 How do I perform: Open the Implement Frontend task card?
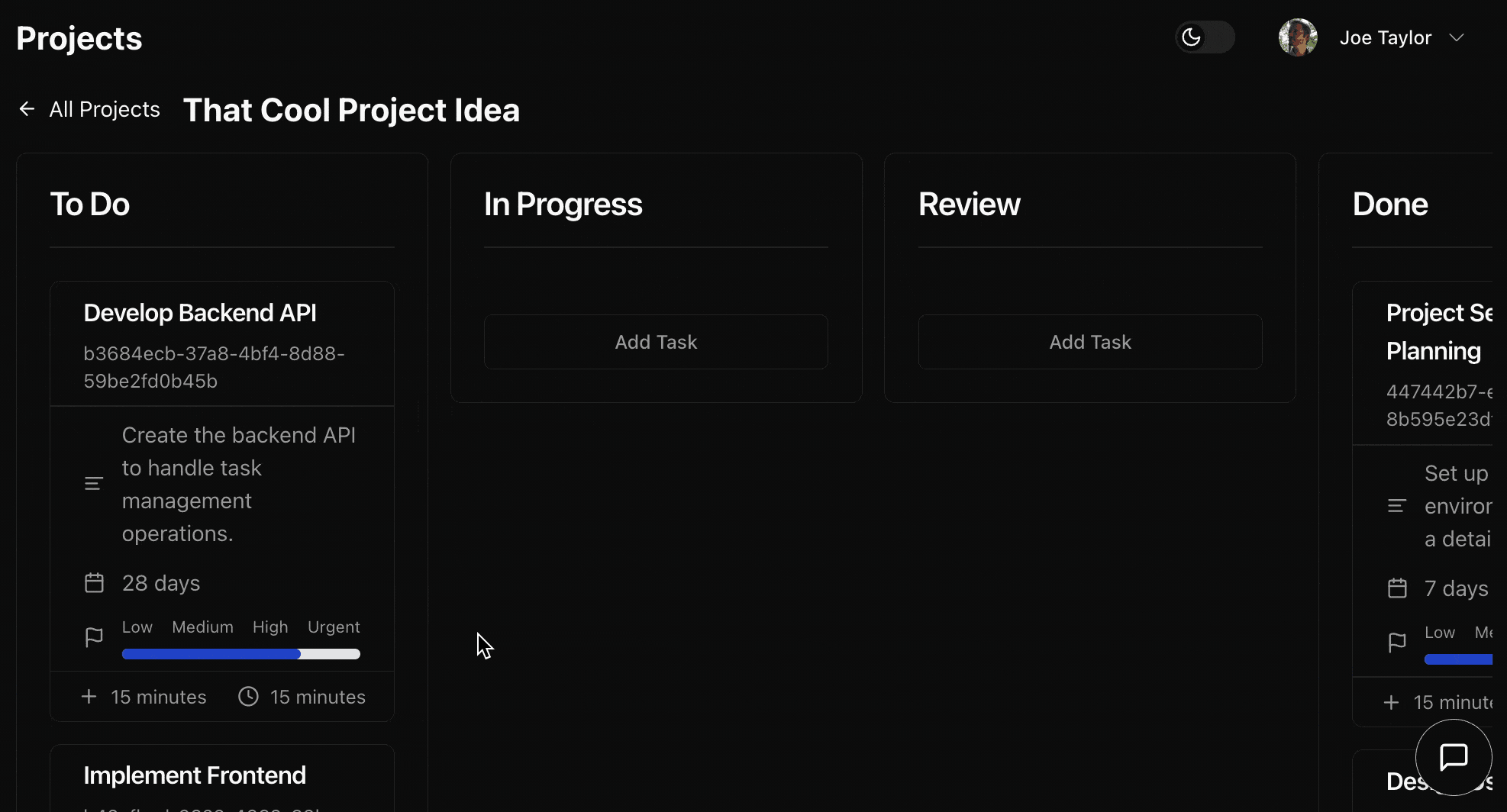195,775
